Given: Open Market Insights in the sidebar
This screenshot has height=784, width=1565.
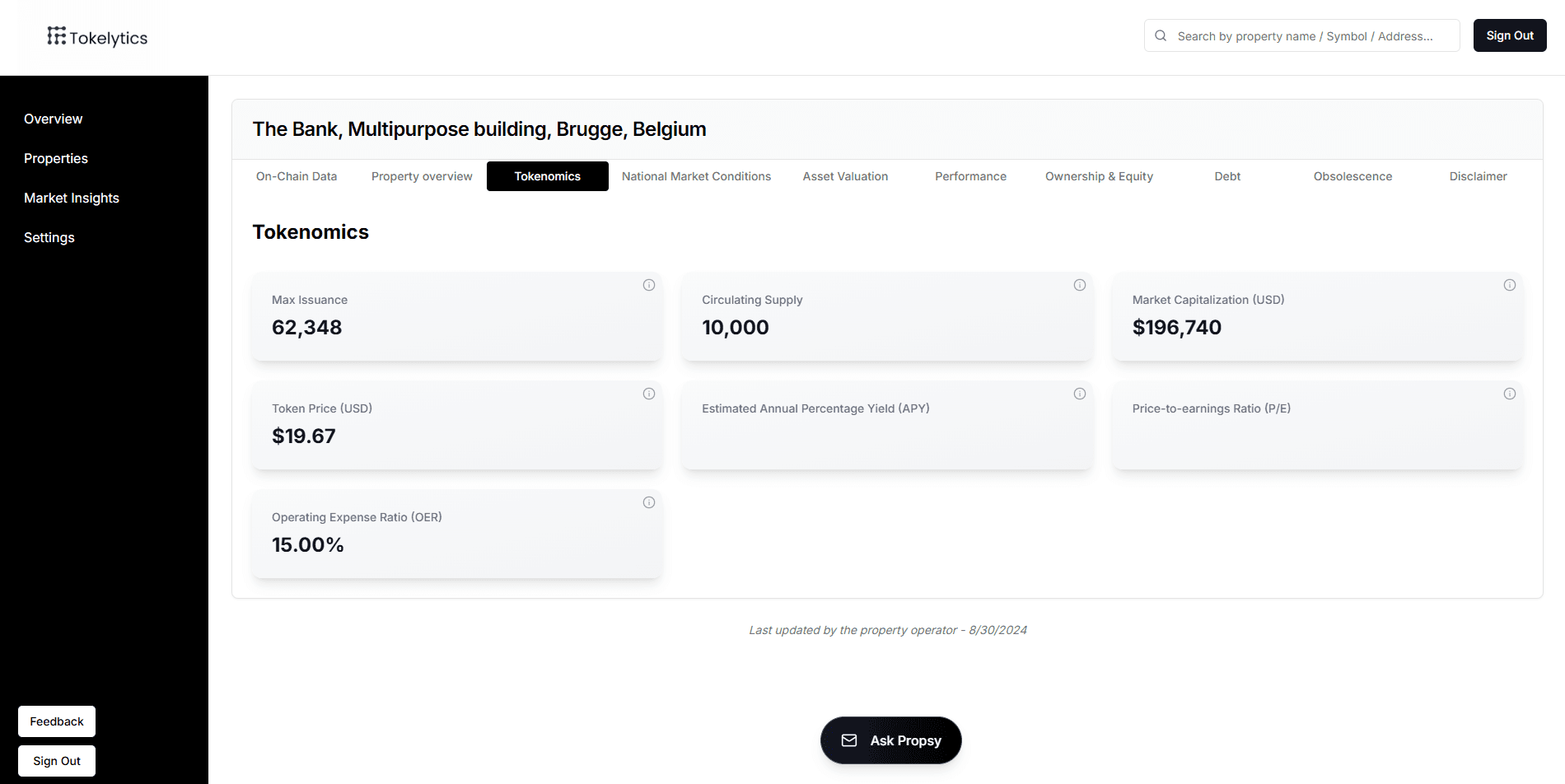Looking at the screenshot, I should [x=72, y=198].
